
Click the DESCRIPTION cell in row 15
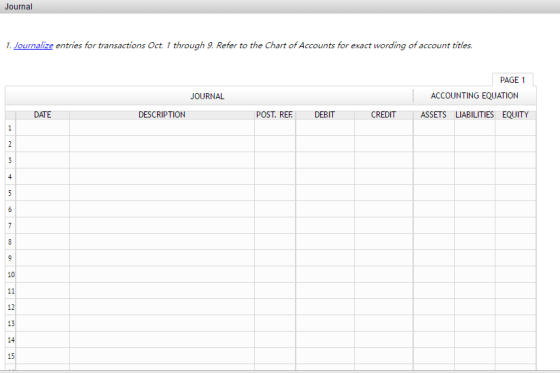tap(162, 356)
